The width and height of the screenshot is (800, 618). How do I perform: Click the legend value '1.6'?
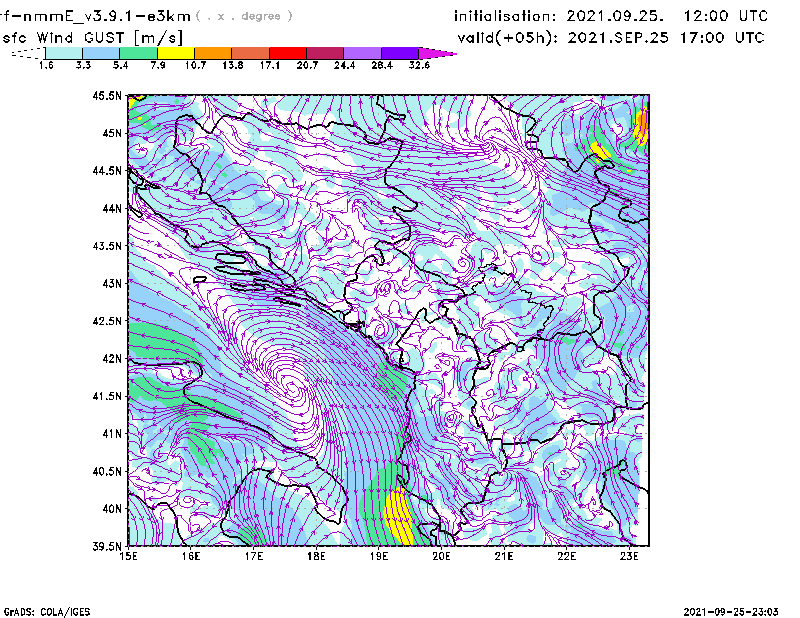[x=46, y=65]
